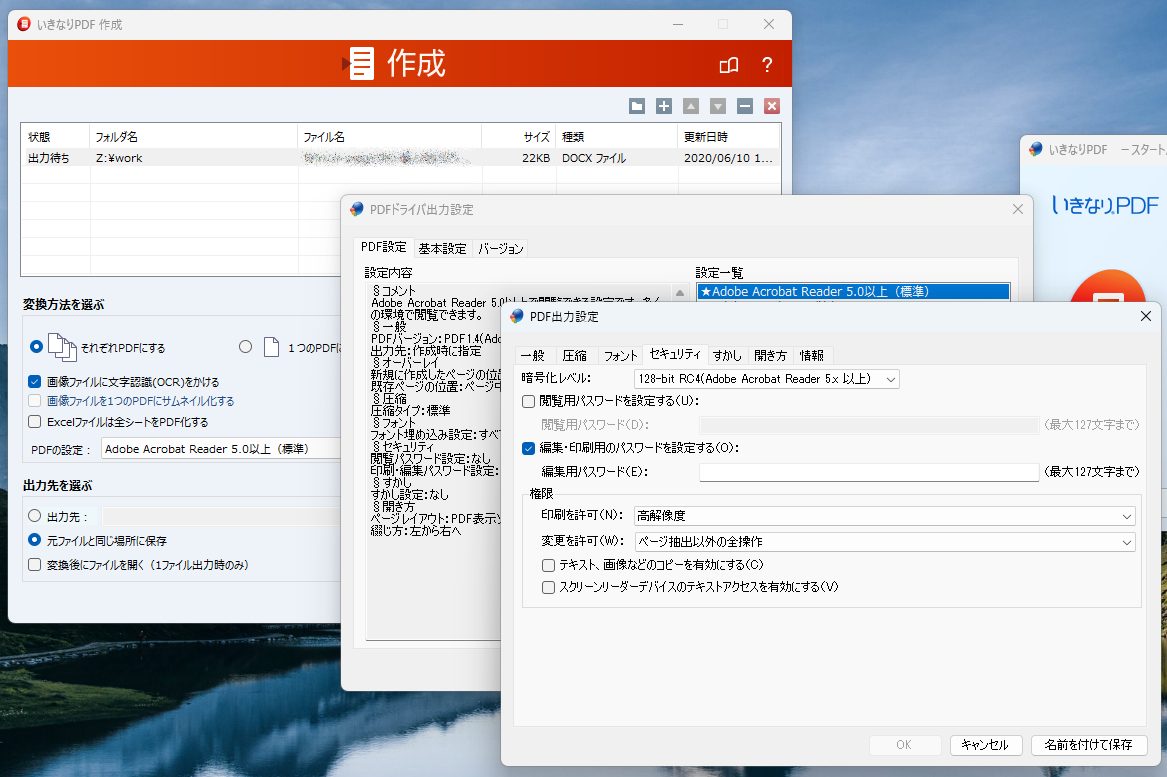The width and height of the screenshot is (1167, 777).
Task: Open バージョン tab in driver dialog
Action: (501, 249)
